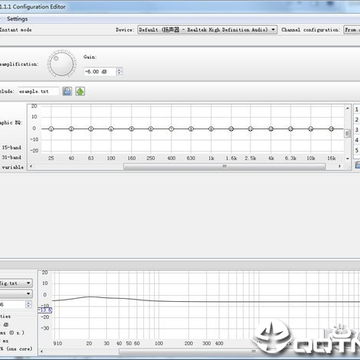The width and height of the screenshot is (360, 360).
Task: Select row 2 in the EQ band table
Action: [x=357, y=120]
